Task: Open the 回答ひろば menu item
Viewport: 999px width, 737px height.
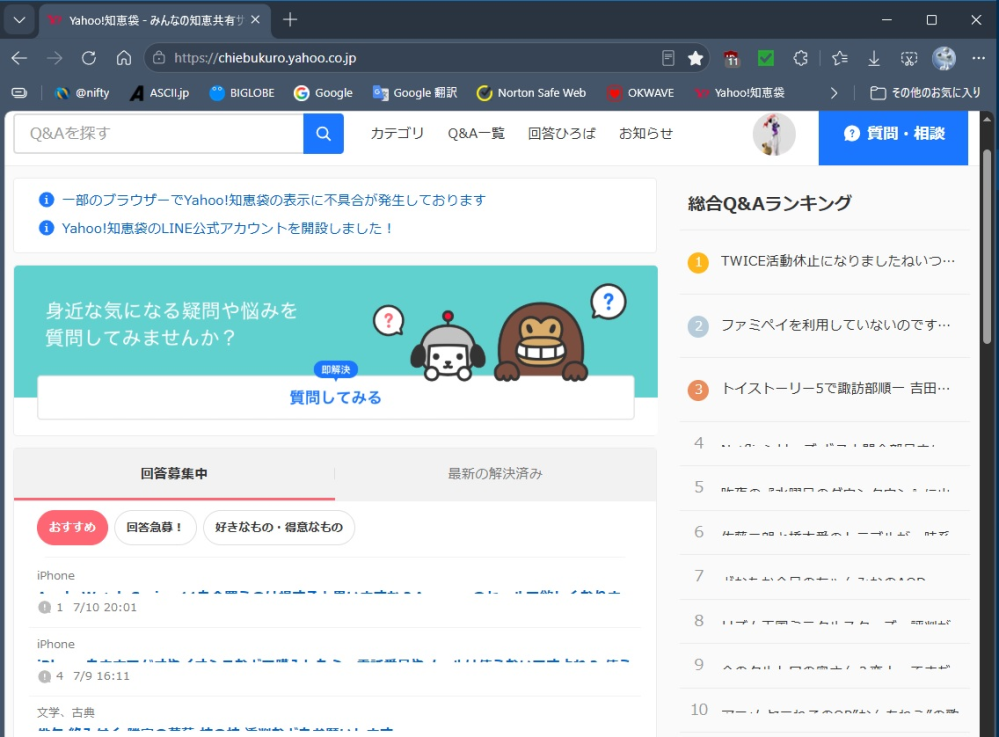Action: [561, 133]
